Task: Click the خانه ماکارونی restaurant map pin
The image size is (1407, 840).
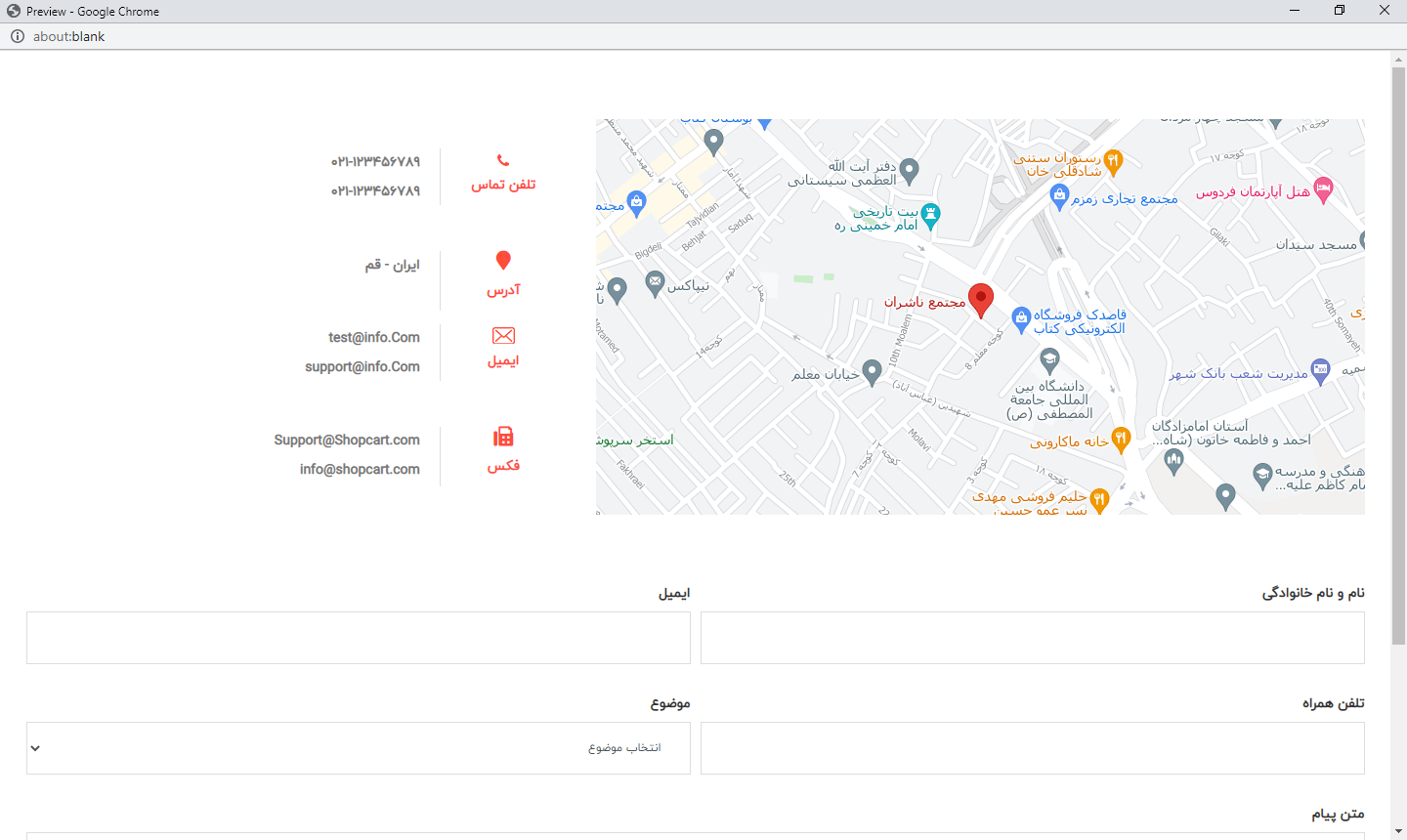Action: 1121,440
